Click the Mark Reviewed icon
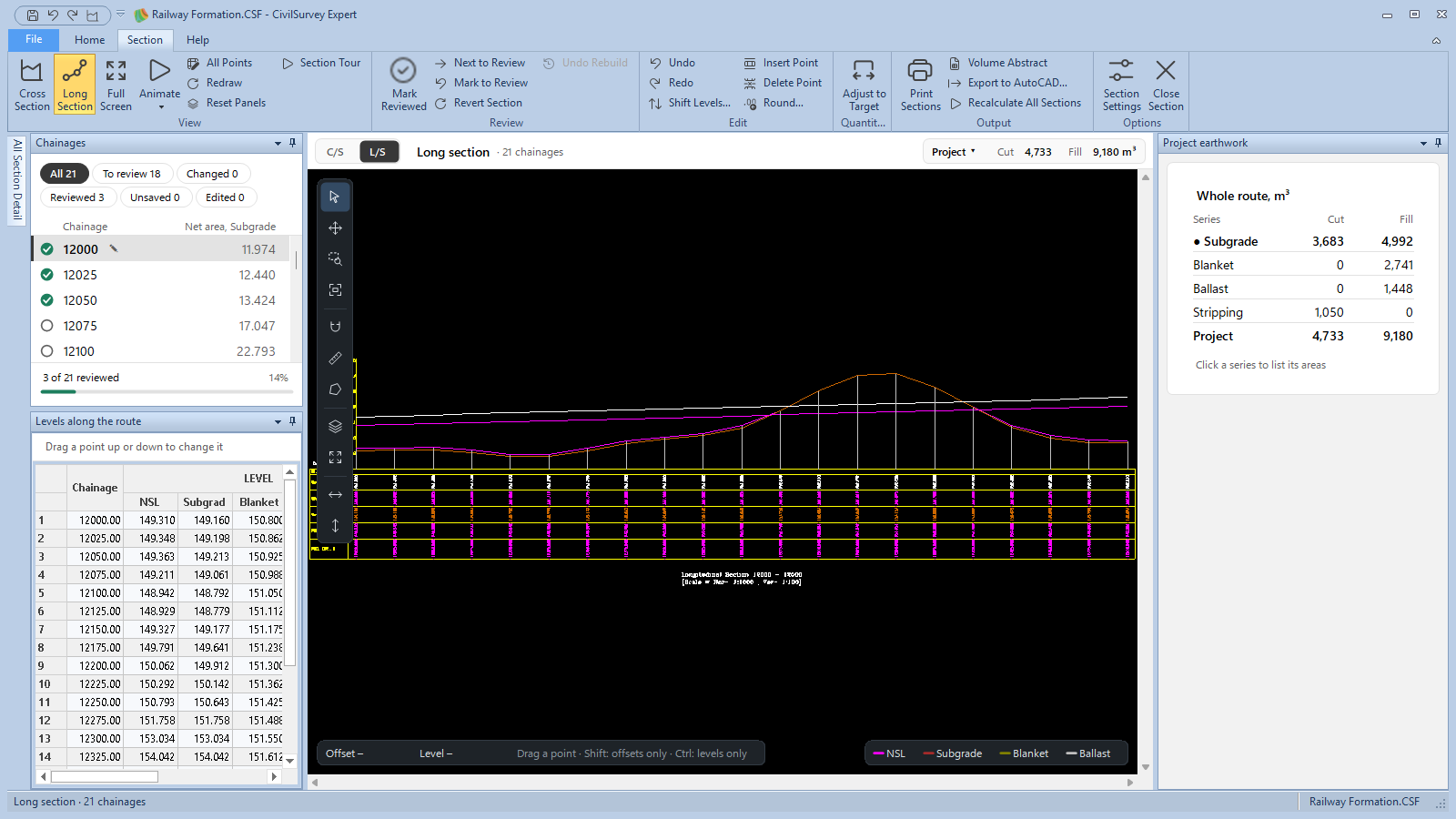 point(403,70)
